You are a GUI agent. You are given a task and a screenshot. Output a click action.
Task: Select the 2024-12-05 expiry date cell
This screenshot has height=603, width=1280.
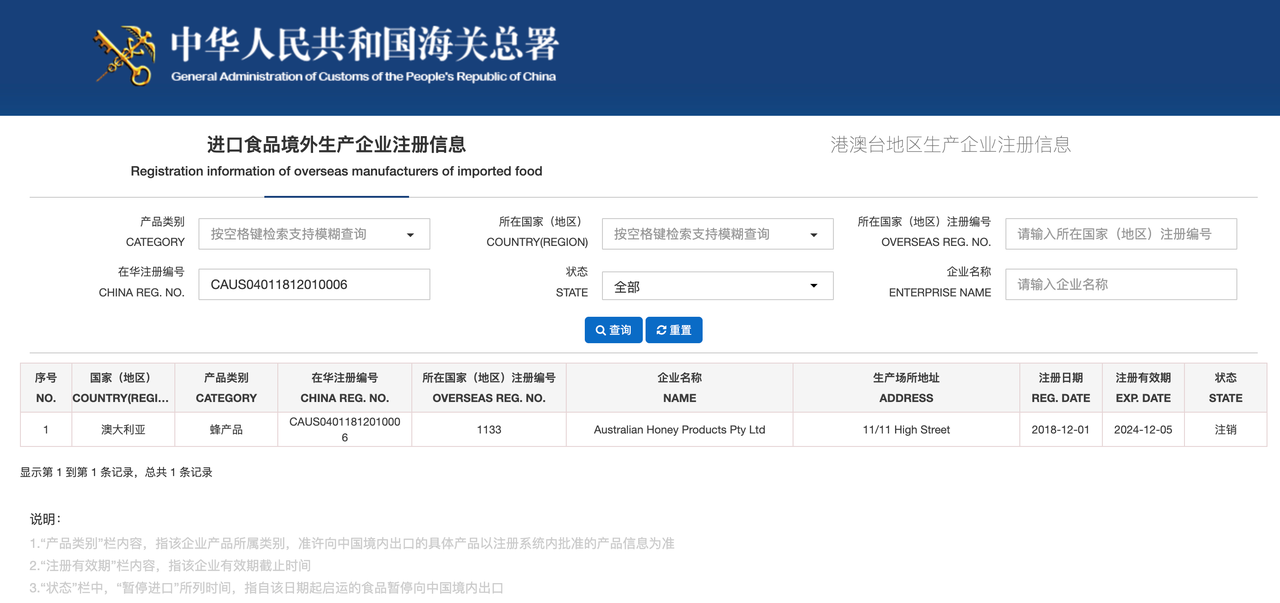tap(1143, 429)
